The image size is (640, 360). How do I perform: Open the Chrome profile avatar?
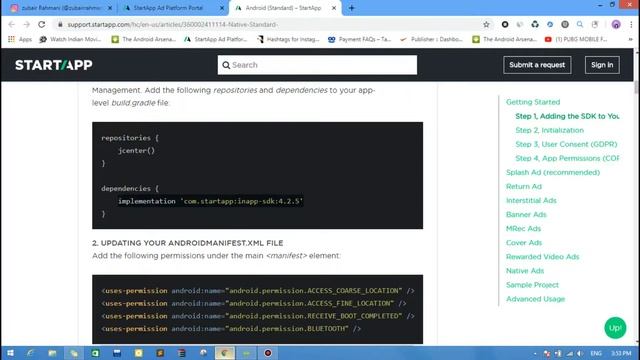click(x=616, y=24)
